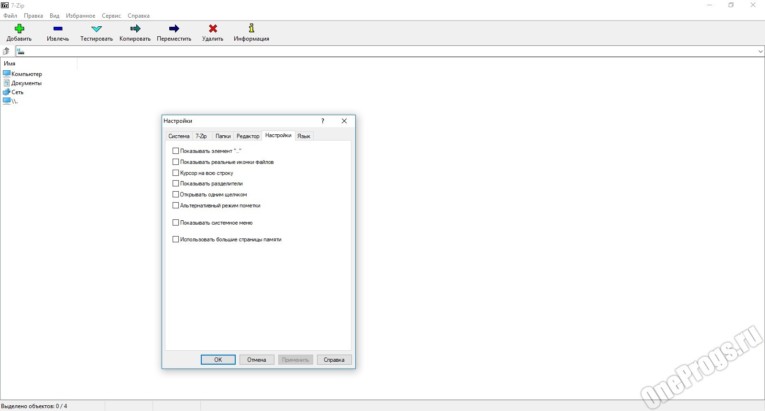
Task: Open the Правка menu
Action: pyautogui.click(x=33, y=16)
